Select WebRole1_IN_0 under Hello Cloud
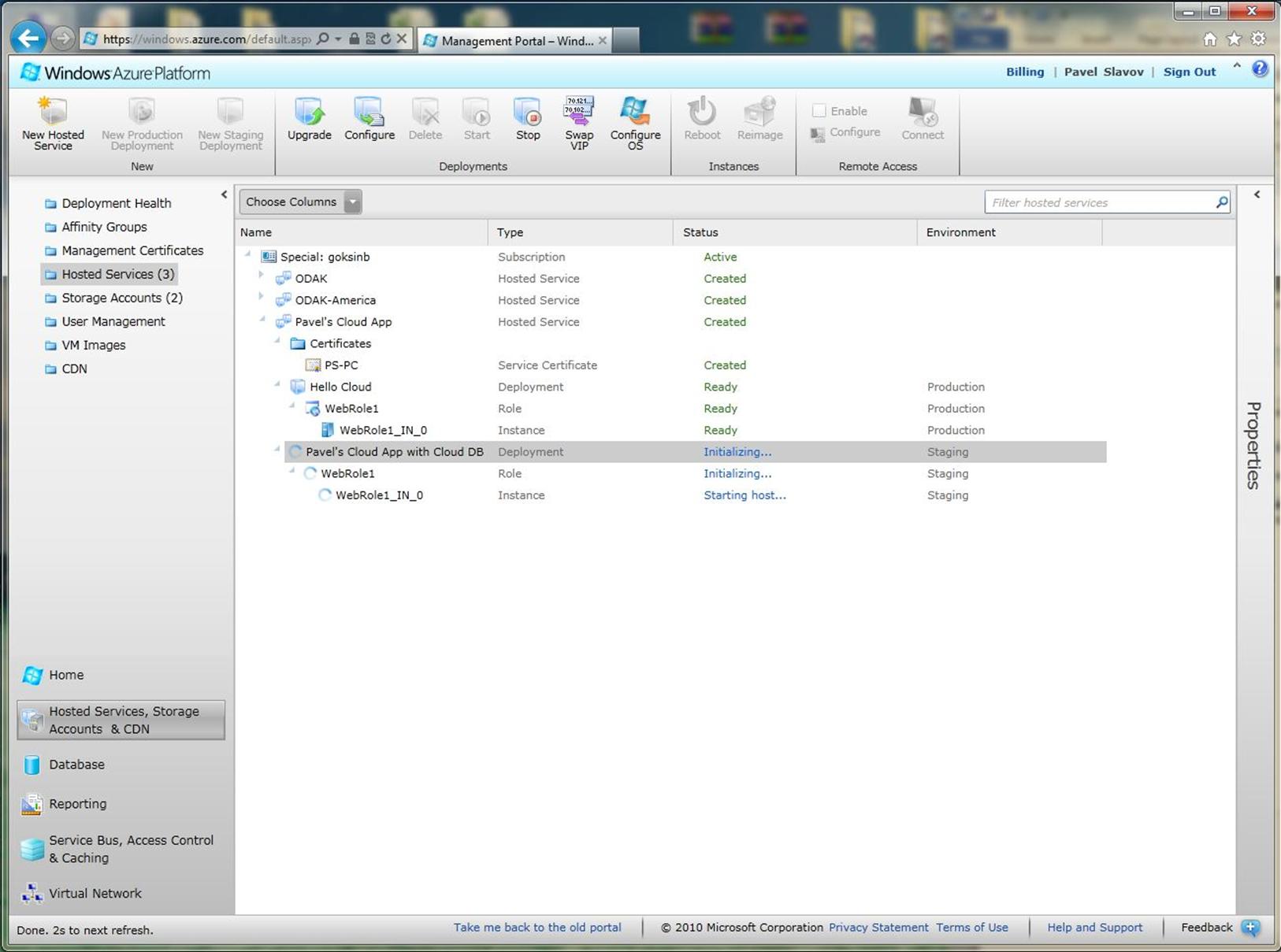Viewport: 1281px width, 952px height. [x=671, y=430]
